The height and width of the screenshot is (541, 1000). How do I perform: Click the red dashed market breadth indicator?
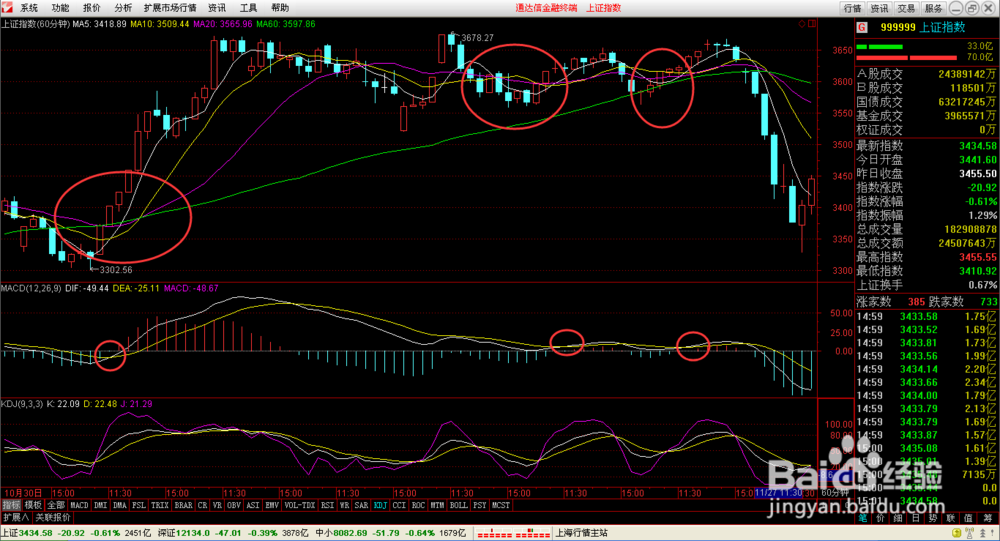(513, 533)
